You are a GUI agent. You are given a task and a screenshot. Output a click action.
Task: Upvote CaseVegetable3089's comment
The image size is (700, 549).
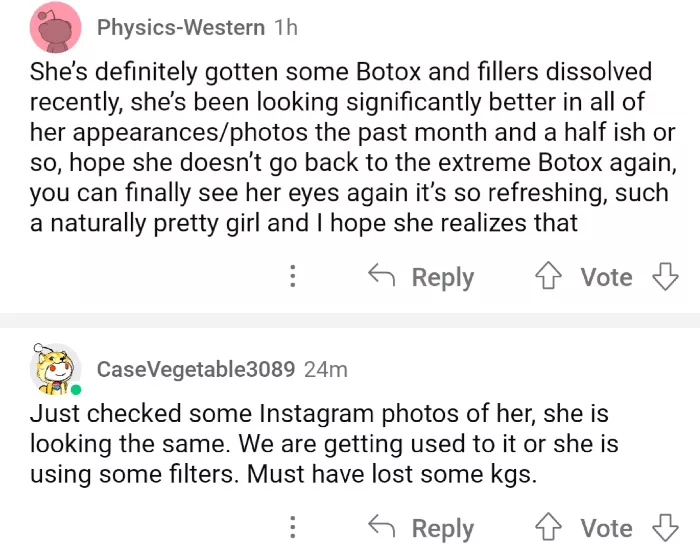click(549, 527)
